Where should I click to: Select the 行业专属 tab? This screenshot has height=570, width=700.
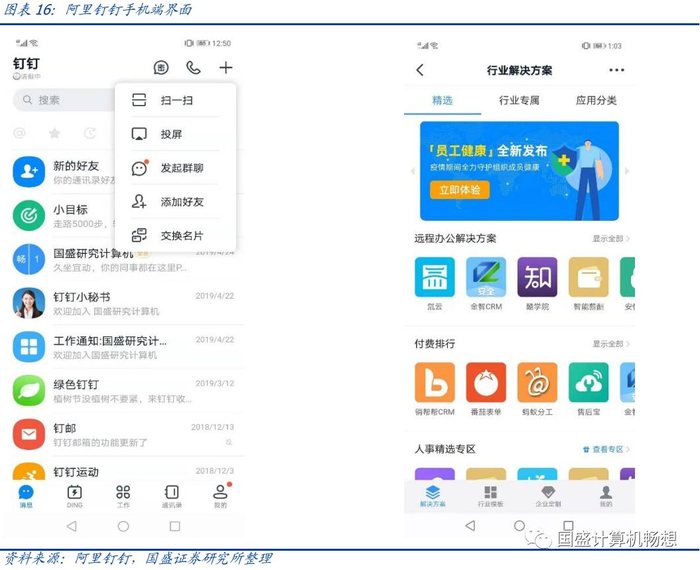(x=519, y=100)
